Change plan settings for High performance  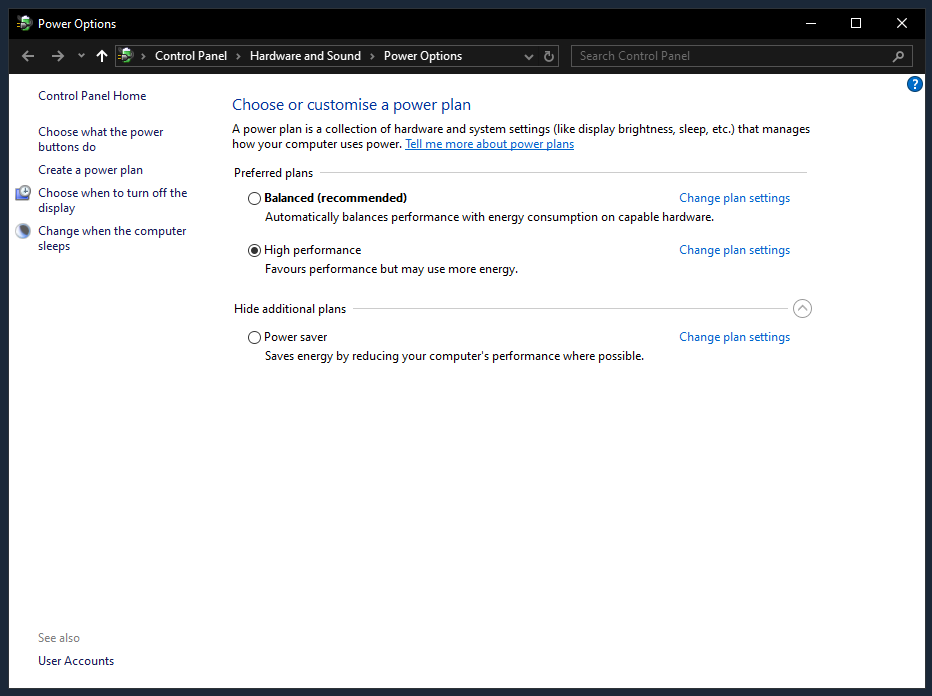click(x=734, y=250)
